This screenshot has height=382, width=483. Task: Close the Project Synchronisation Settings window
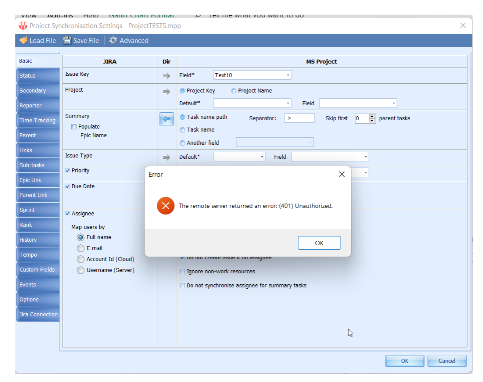pos(463,25)
